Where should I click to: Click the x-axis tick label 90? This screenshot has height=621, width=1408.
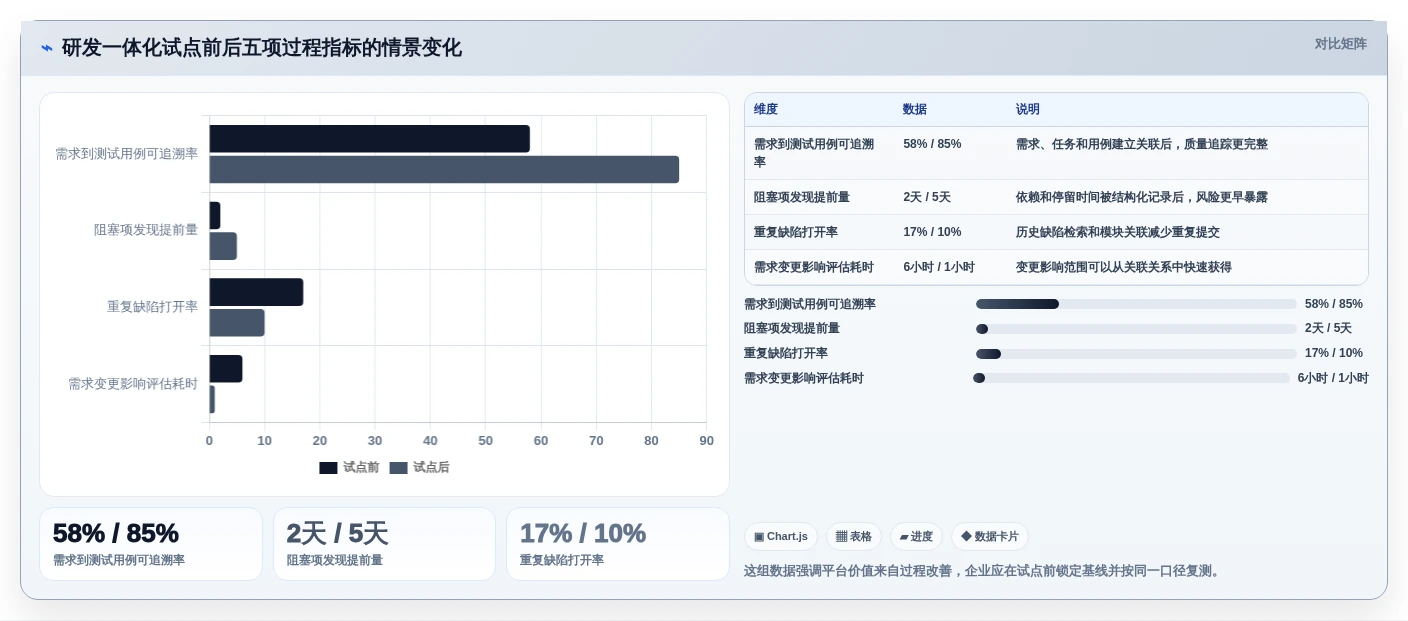pos(707,441)
